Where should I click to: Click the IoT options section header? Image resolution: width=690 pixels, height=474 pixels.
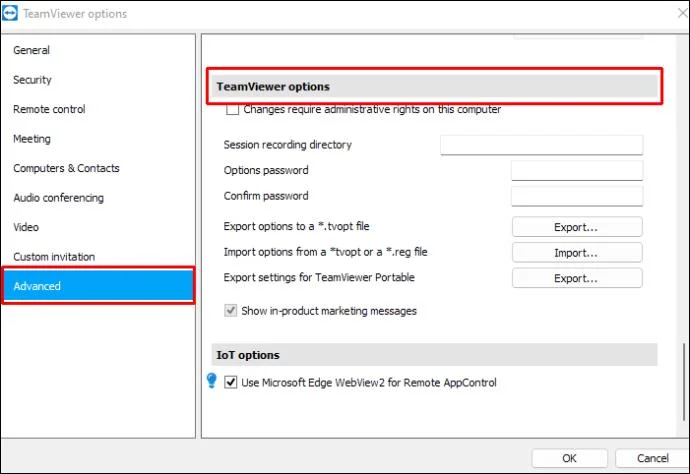pyautogui.click(x=434, y=355)
